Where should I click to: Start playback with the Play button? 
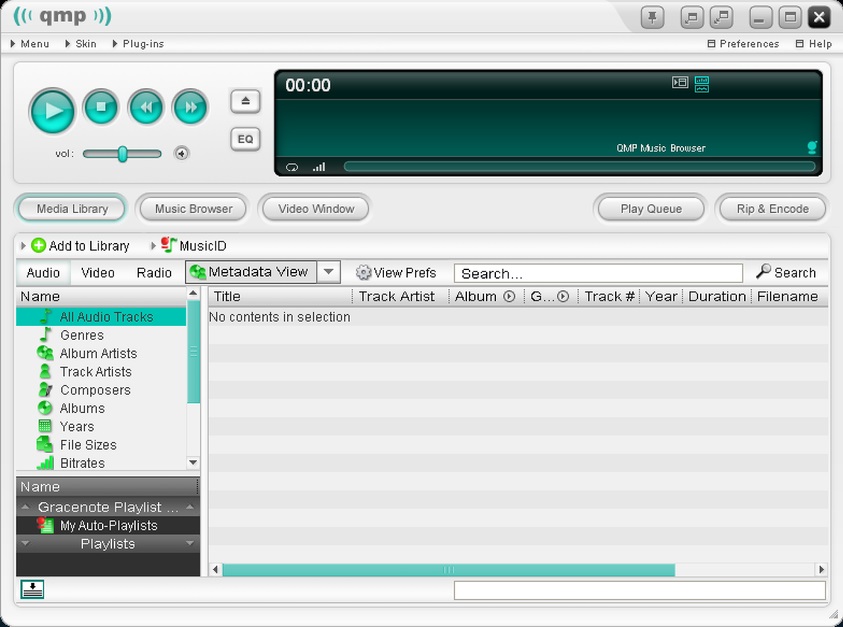coord(52,110)
